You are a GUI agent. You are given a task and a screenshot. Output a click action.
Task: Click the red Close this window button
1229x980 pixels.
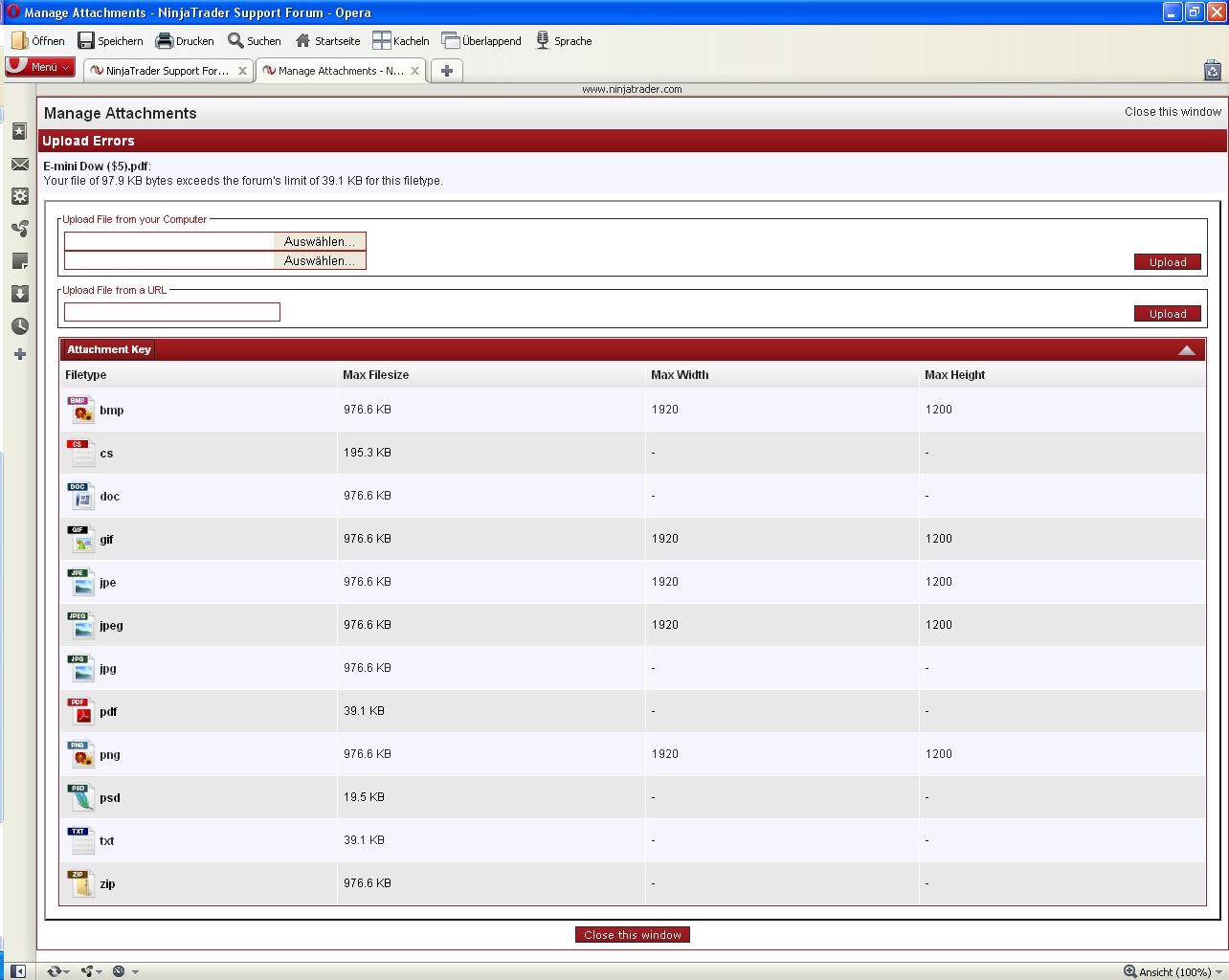click(x=632, y=935)
